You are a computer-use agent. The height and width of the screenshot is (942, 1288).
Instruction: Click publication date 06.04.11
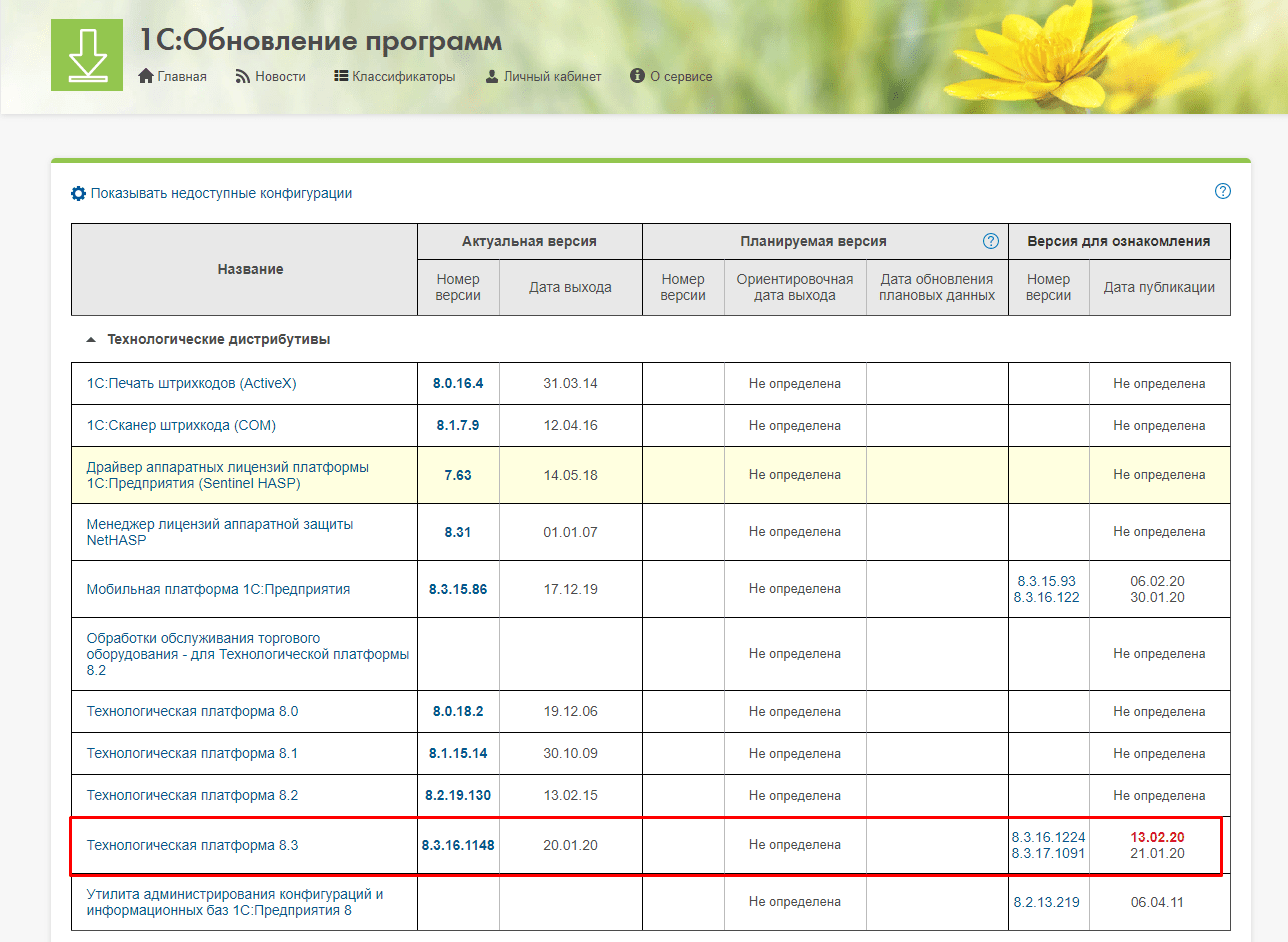pyautogui.click(x=1158, y=902)
